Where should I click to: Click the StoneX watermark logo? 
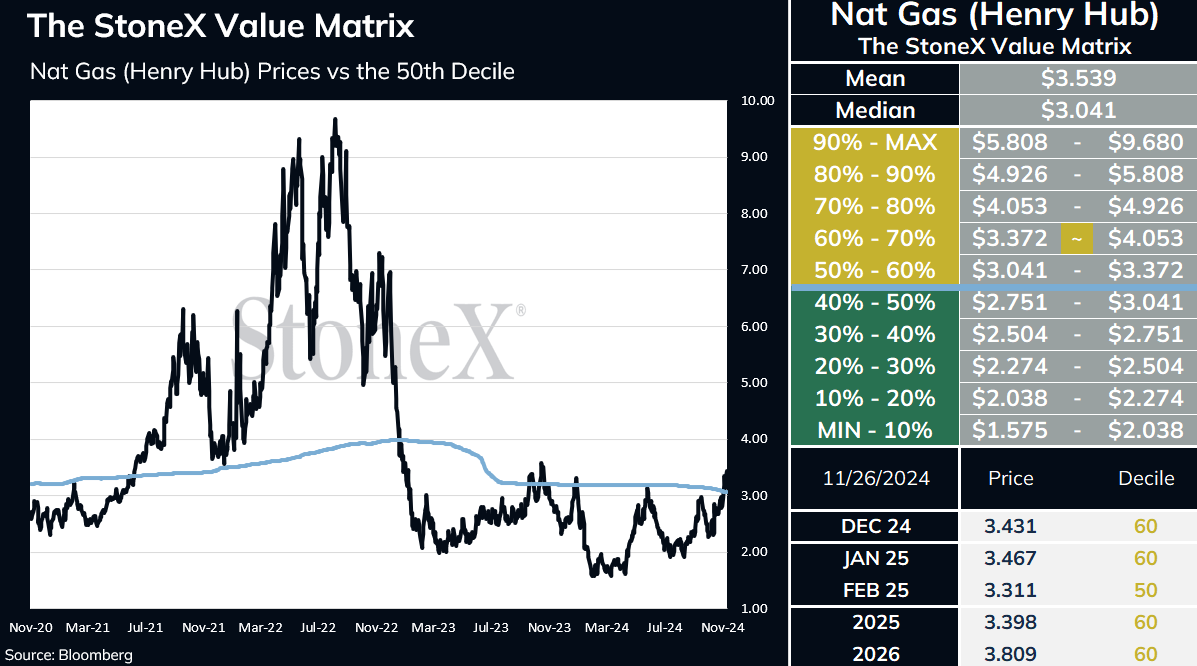[379, 340]
